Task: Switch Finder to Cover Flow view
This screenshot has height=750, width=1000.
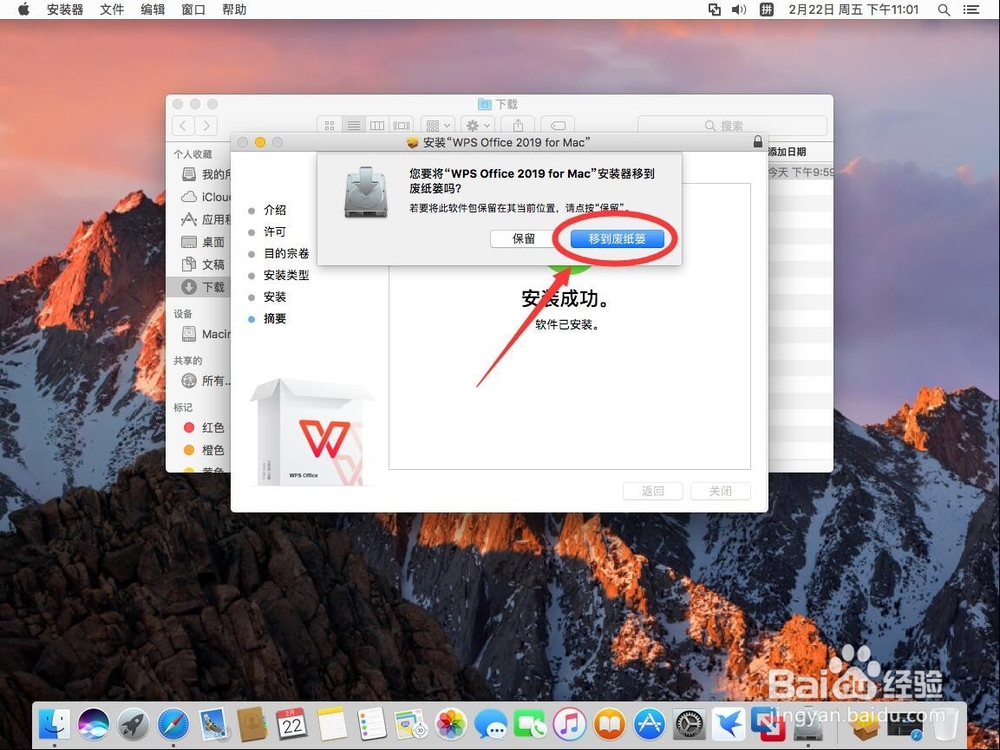Action: pos(401,125)
